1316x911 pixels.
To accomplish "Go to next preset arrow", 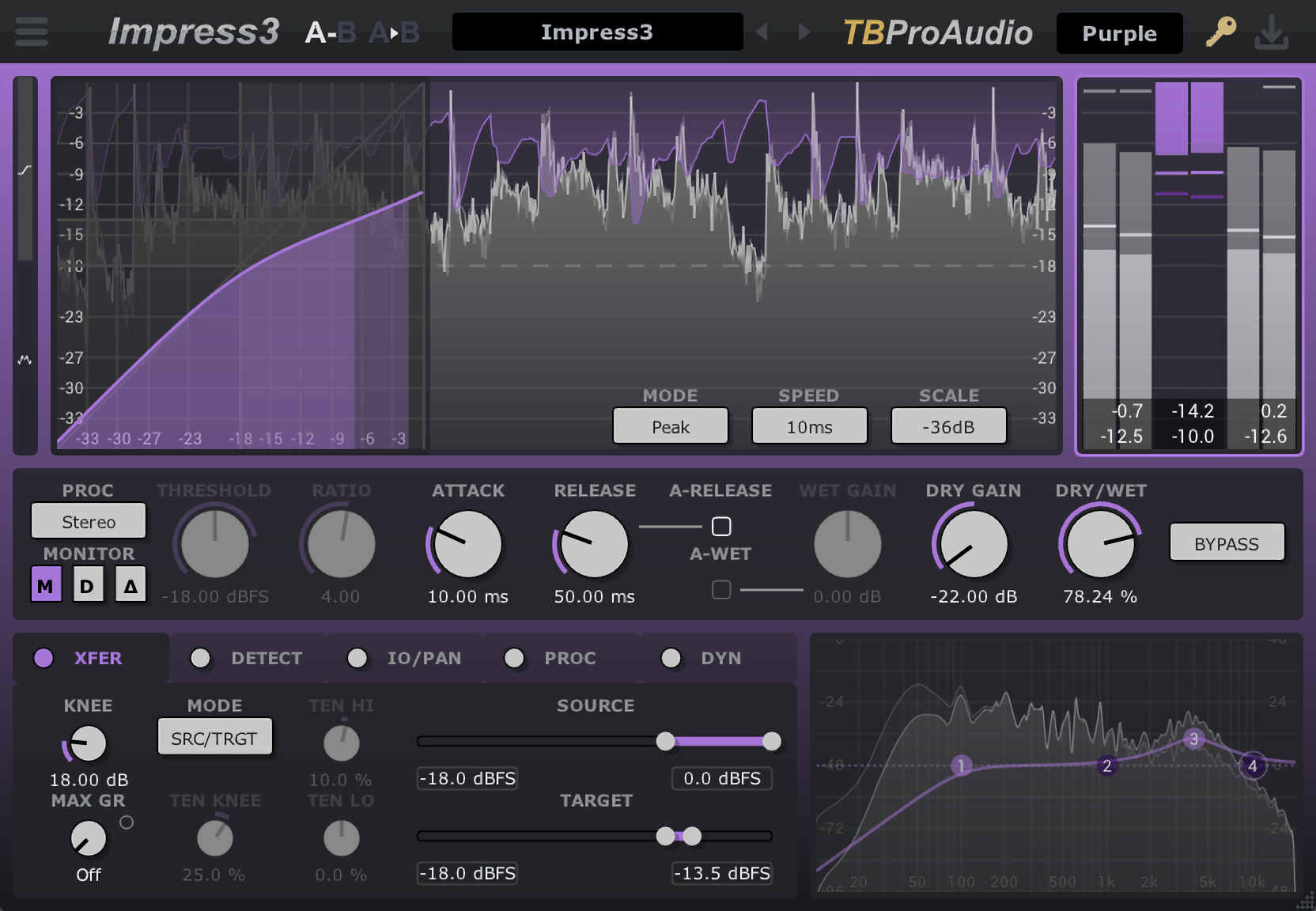I will click(804, 32).
